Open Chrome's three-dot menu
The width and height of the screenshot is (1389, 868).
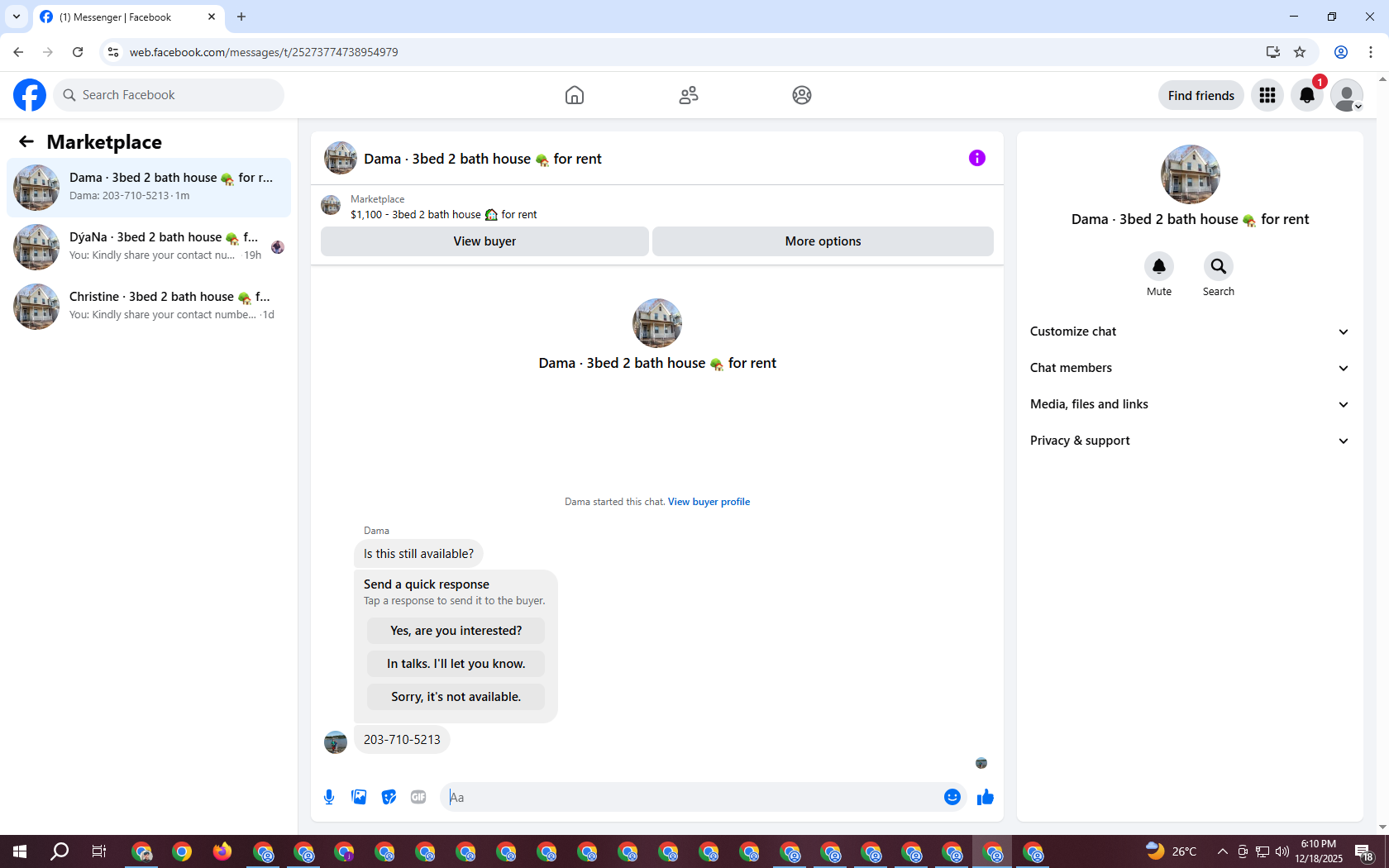(x=1371, y=52)
